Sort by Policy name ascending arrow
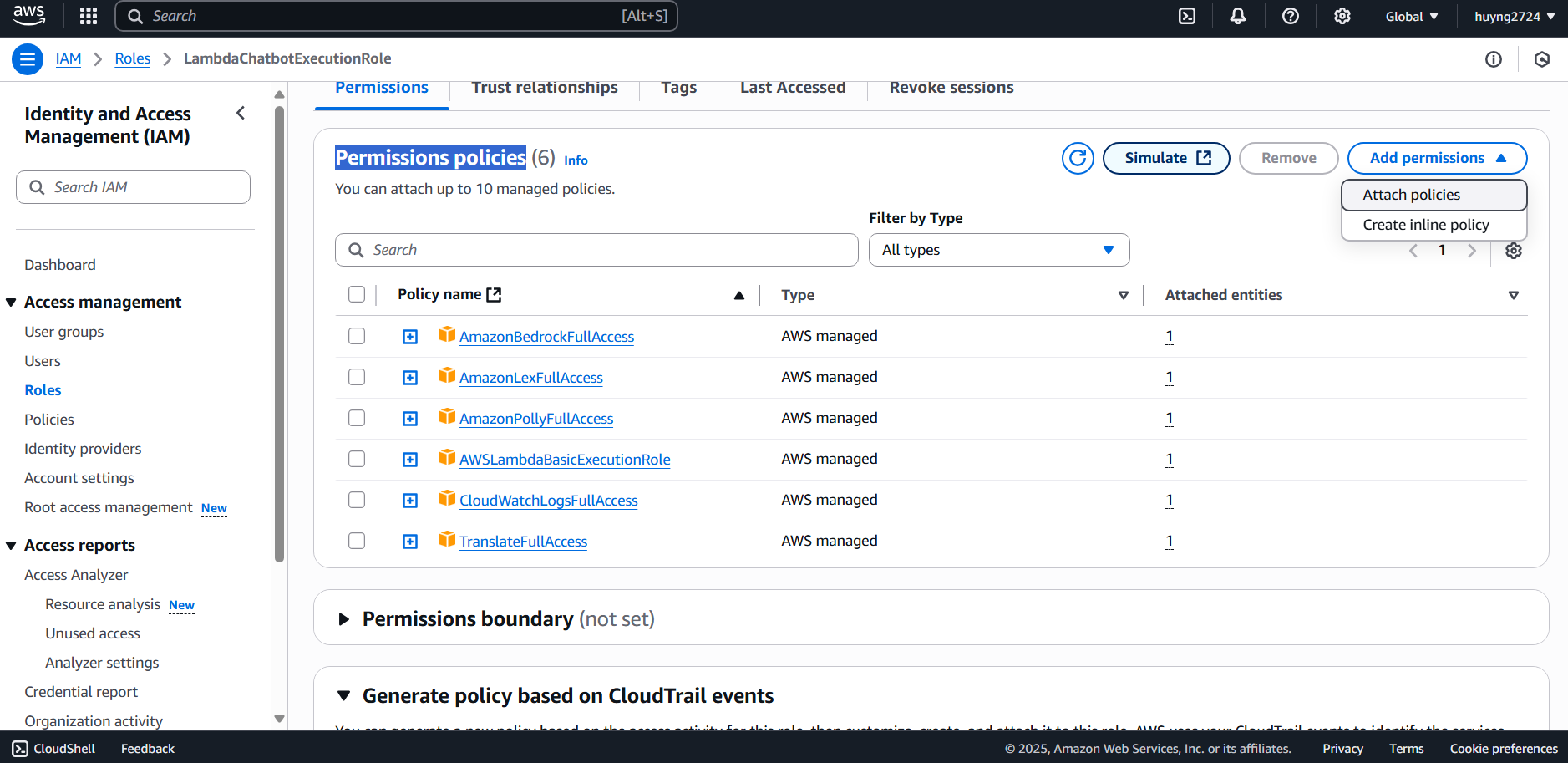Viewport: 1568px width, 763px height. point(739,295)
